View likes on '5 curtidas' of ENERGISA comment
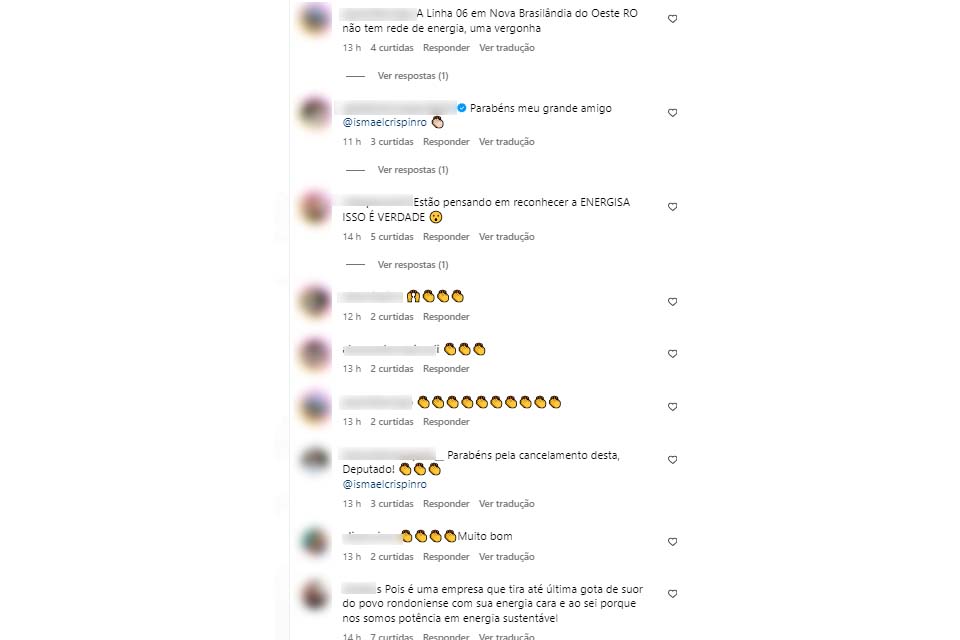The width and height of the screenshot is (960, 640). click(392, 236)
